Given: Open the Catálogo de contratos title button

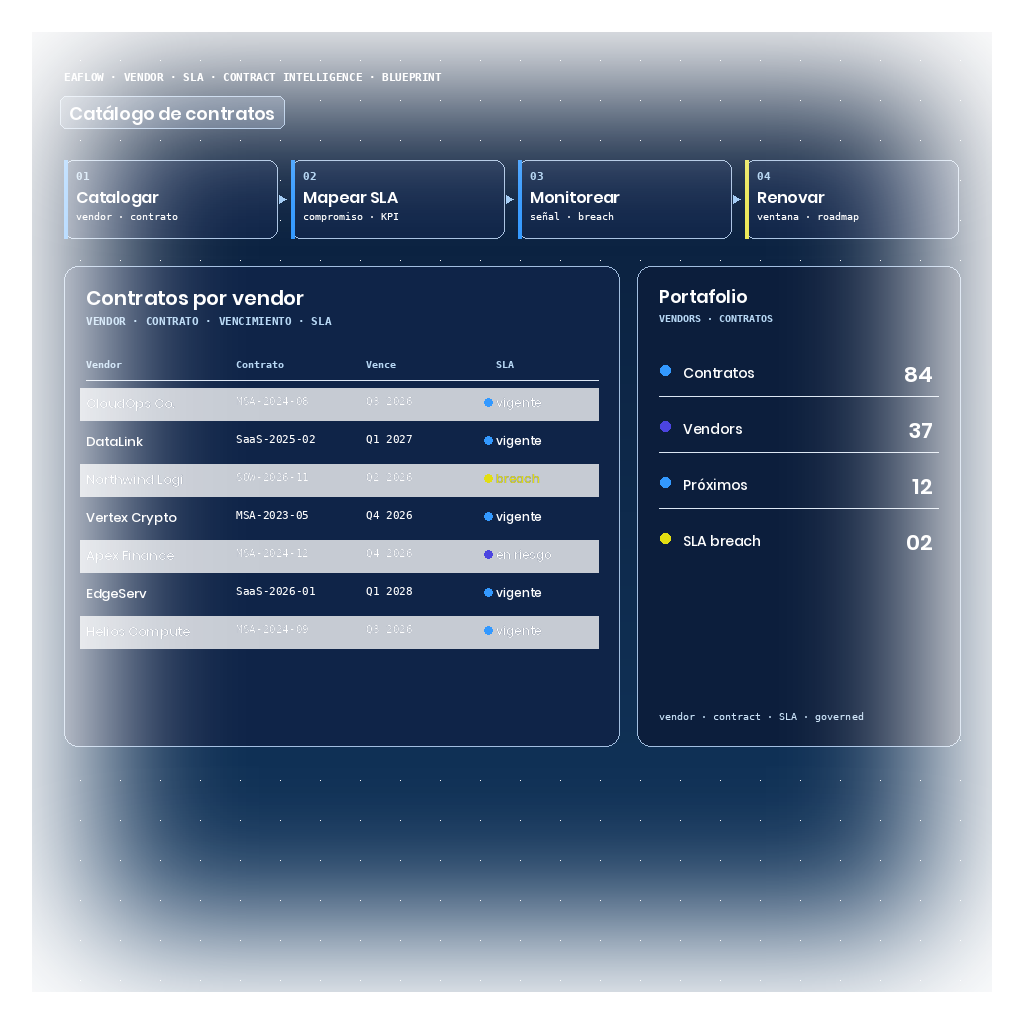Looking at the screenshot, I should (x=172, y=113).
